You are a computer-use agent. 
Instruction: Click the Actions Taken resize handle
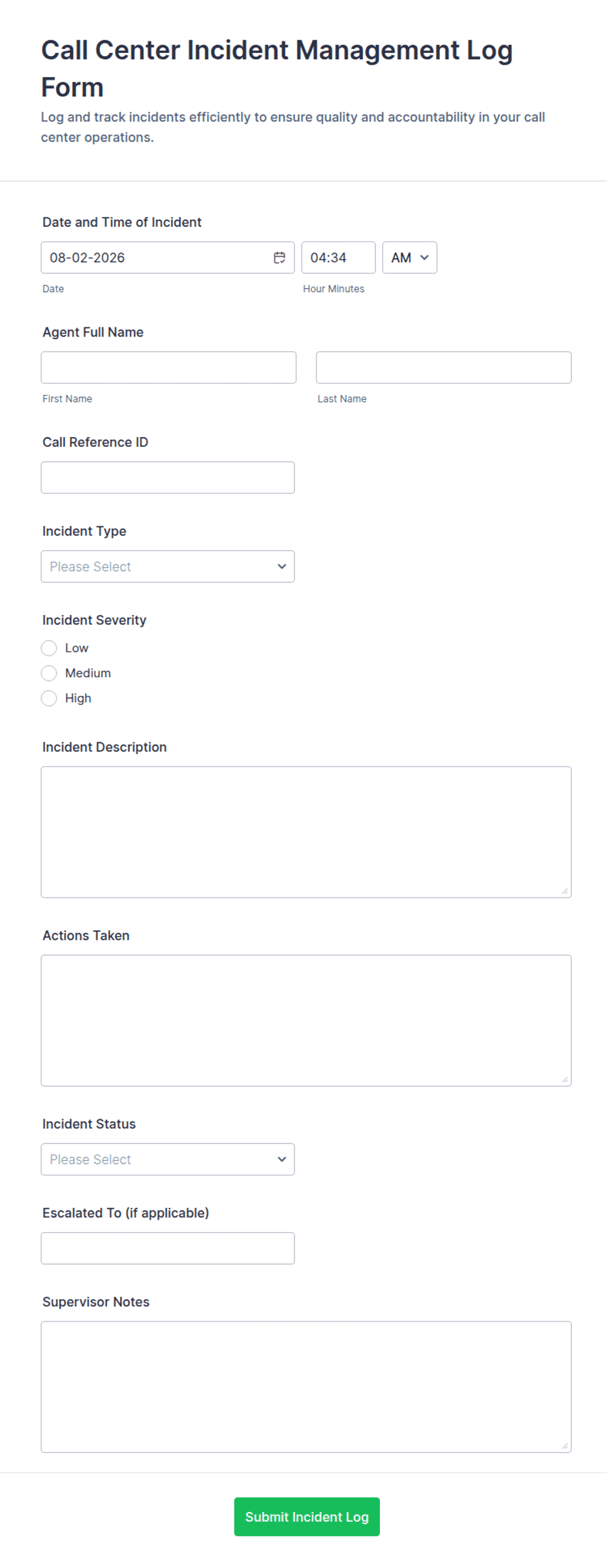[x=565, y=1079]
